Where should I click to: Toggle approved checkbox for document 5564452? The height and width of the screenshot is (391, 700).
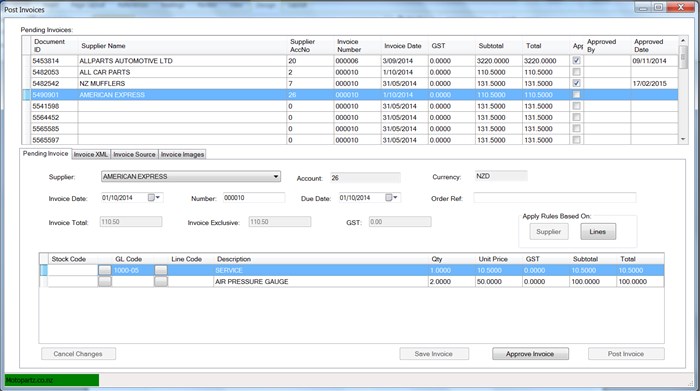576,117
